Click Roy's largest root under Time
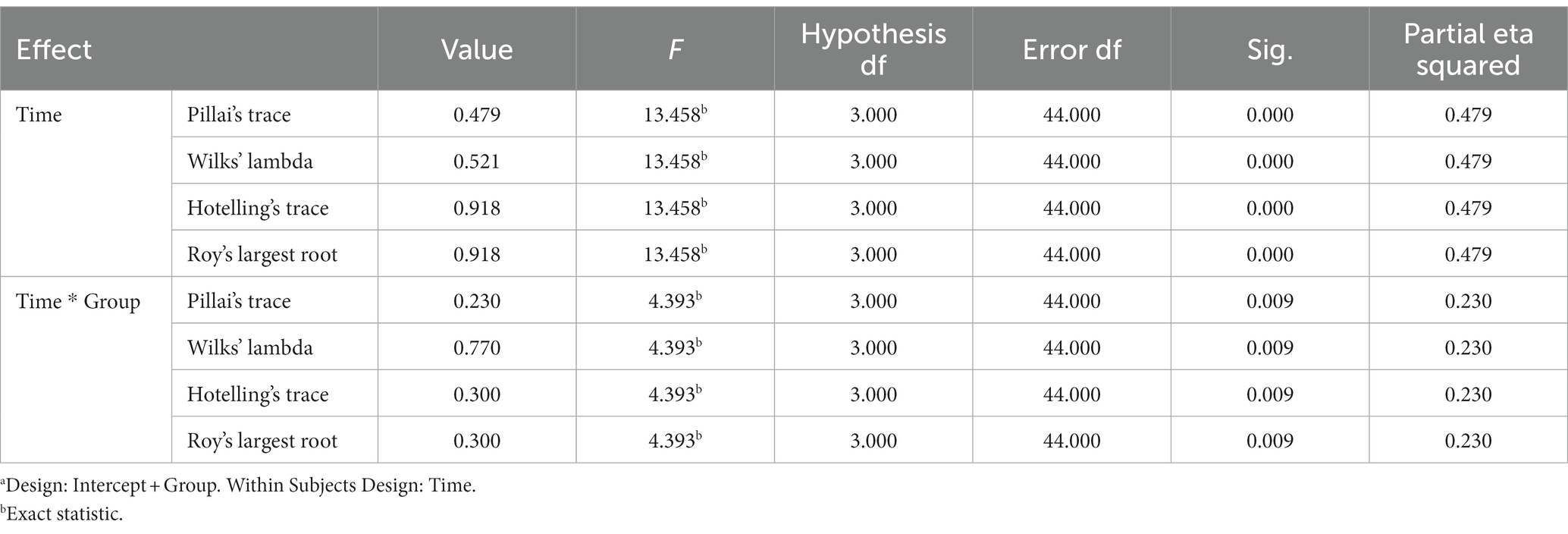This screenshot has height=534, width=1568. 262,255
